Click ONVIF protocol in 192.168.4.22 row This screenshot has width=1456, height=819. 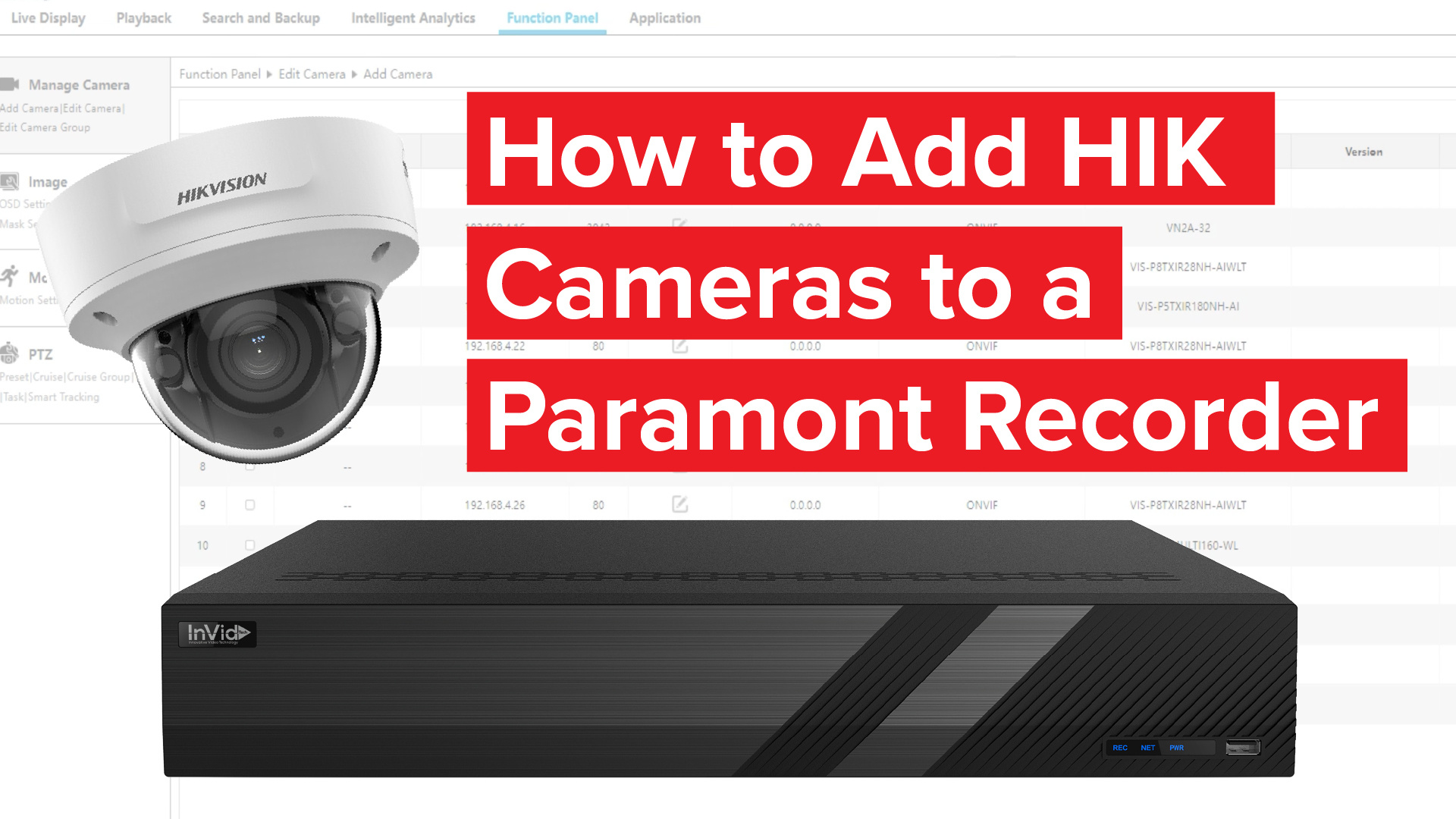point(981,346)
